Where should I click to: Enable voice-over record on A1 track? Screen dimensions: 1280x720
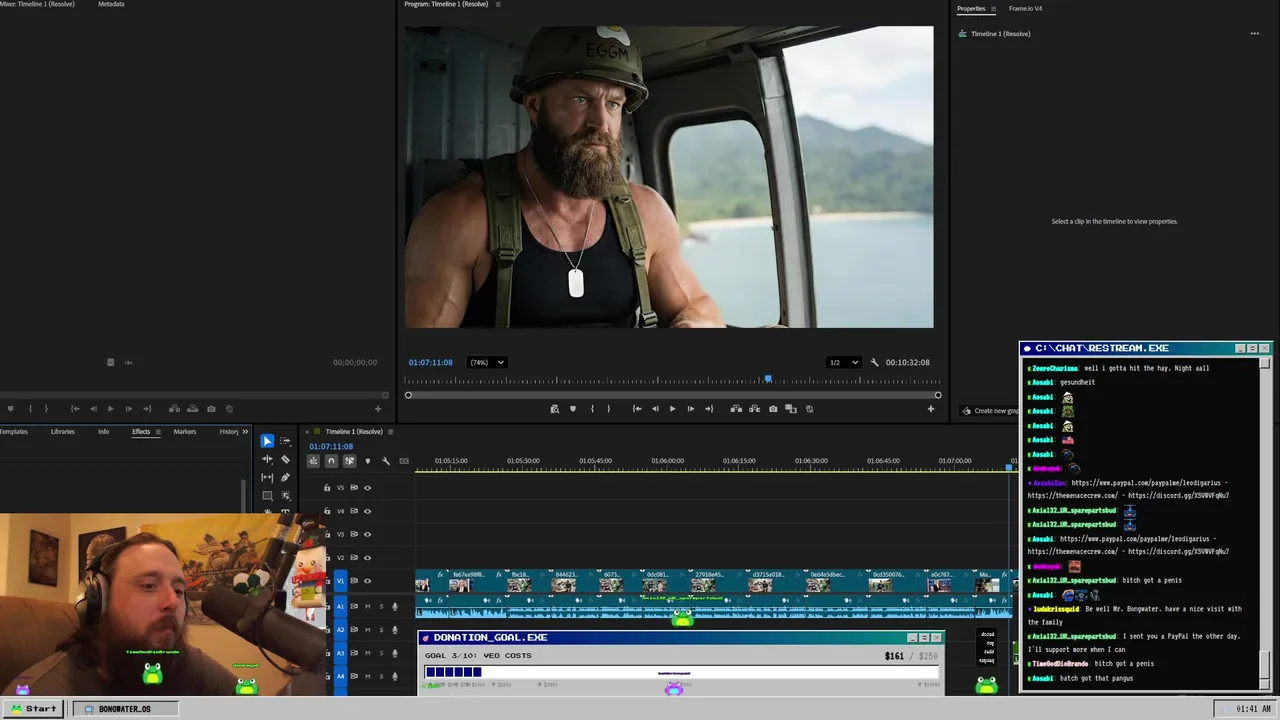point(395,606)
